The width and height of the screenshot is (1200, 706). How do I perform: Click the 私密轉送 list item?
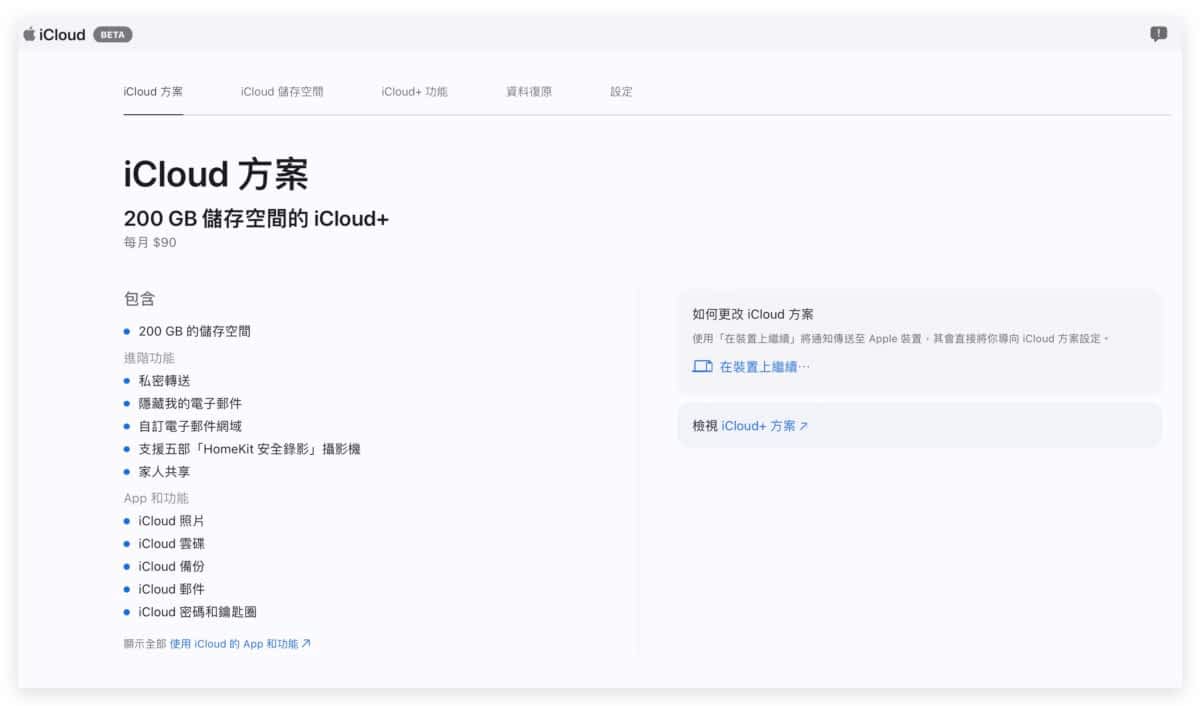pyautogui.click(x=164, y=381)
